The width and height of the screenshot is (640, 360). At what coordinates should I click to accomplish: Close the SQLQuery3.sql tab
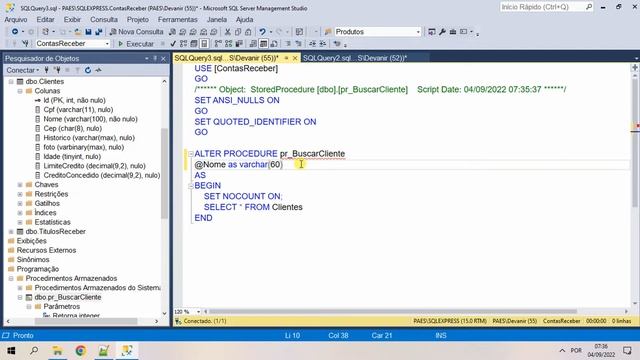coord(295,58)
